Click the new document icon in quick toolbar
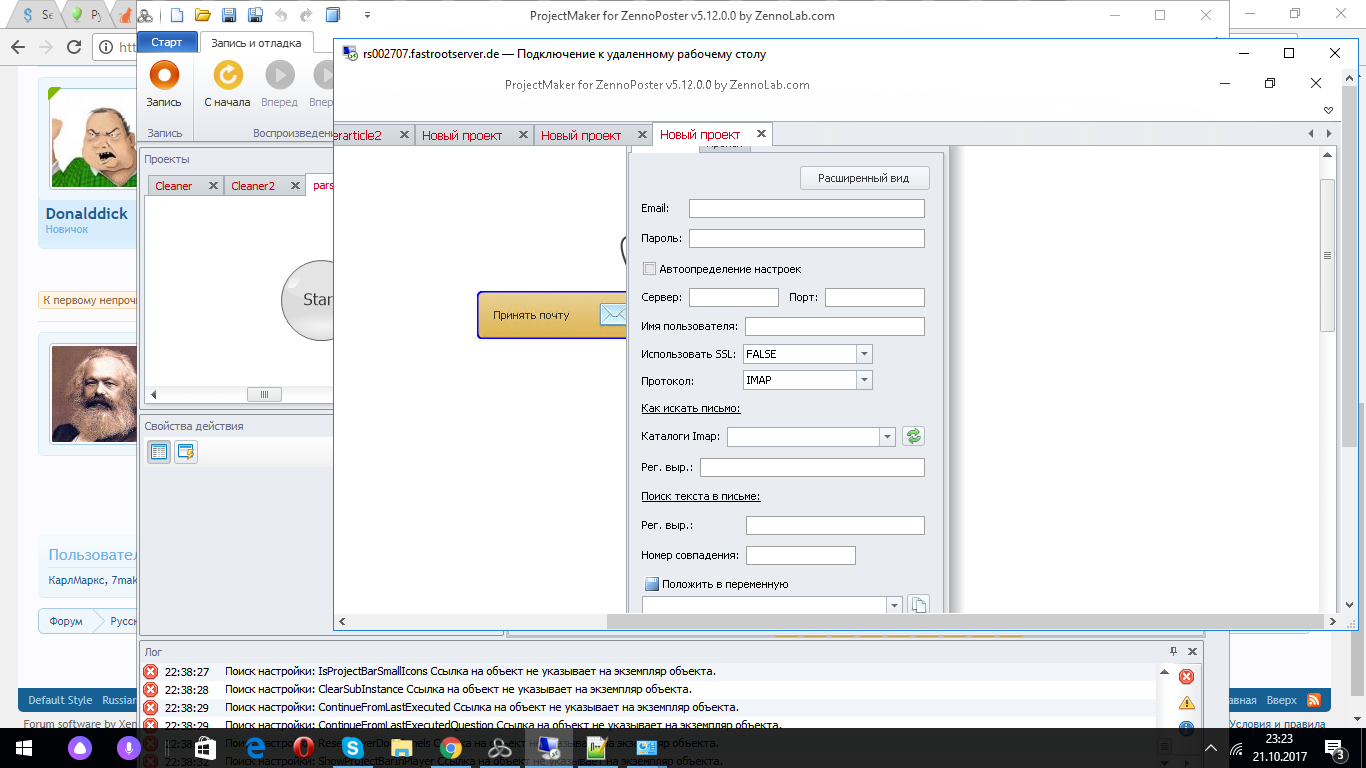The image size is (1366, 768). coord(177,15)
